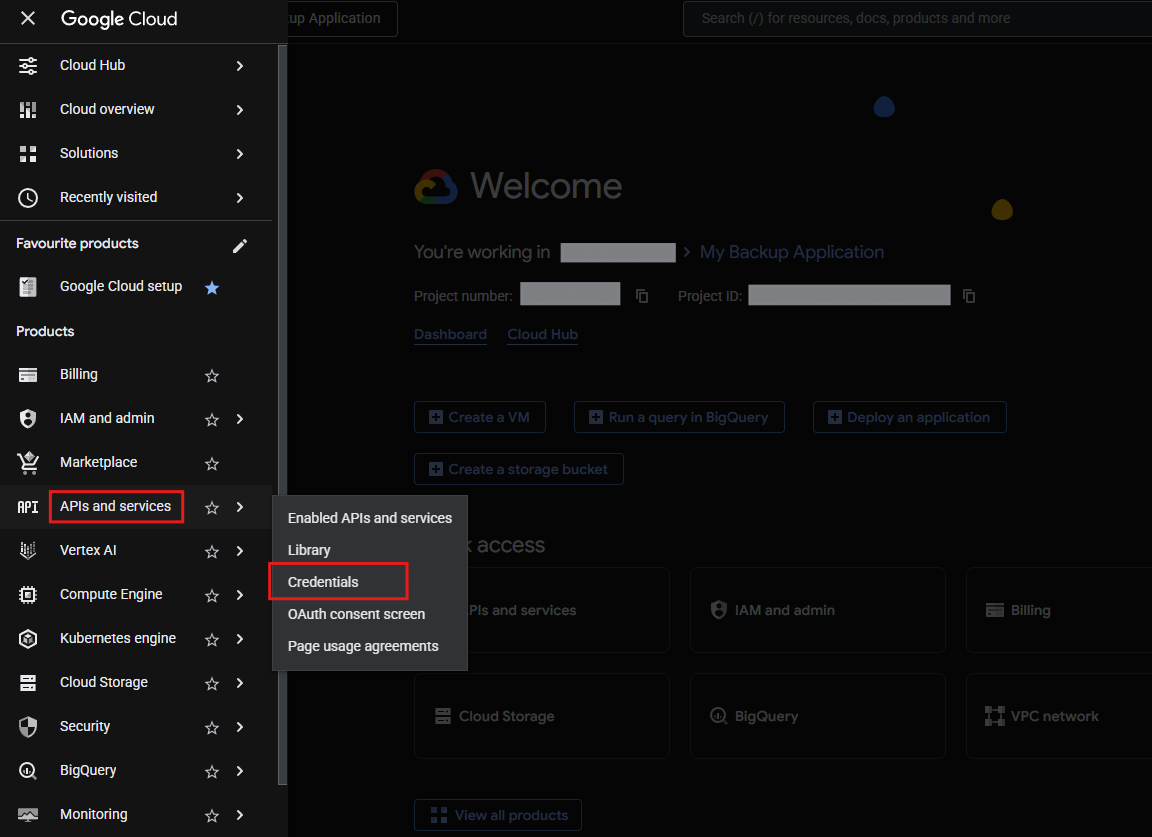The width and height of the screenshot is (1152, 837).
Task: Star the IAM and admin product
Action: coord(212,420)
